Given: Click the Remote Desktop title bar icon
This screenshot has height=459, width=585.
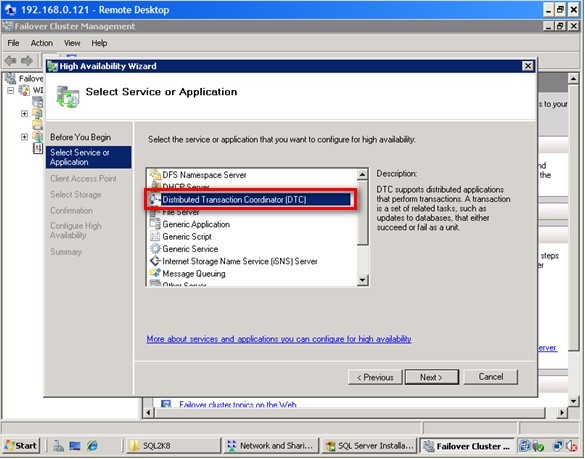Looking at the screenshot, I should [10, 10].
